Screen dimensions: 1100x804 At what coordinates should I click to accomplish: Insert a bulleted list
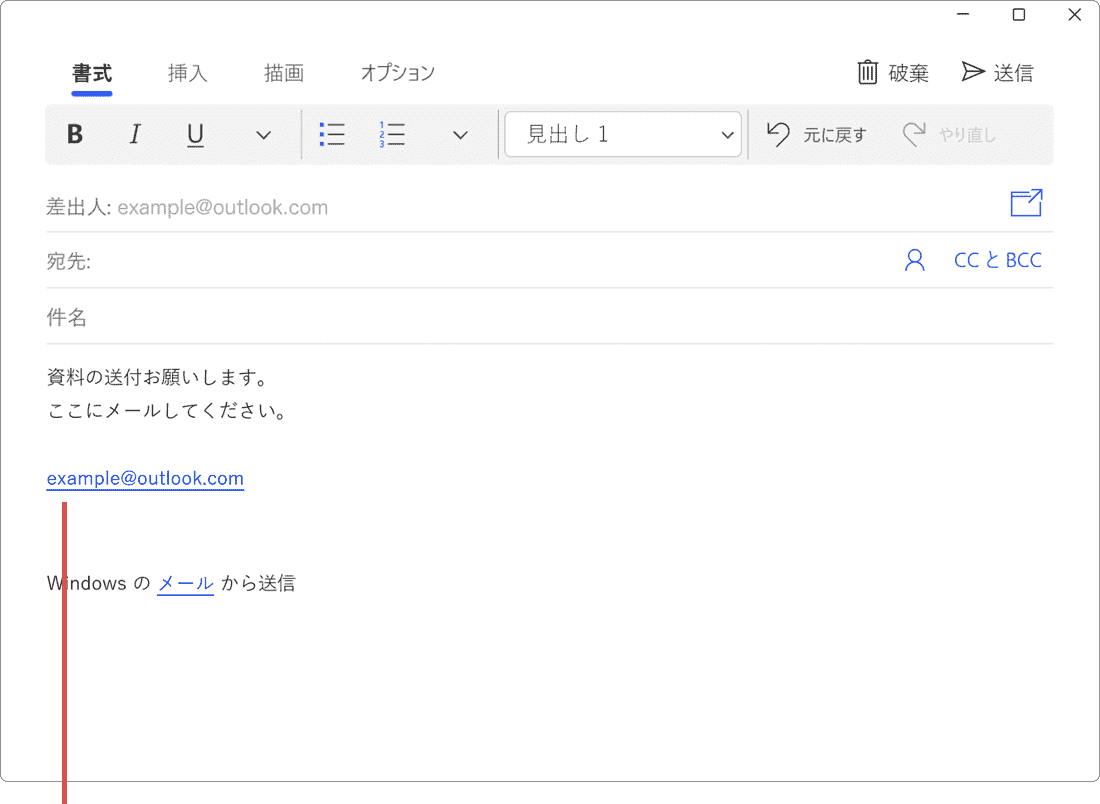pyautogui.click(x=332, y=135)
